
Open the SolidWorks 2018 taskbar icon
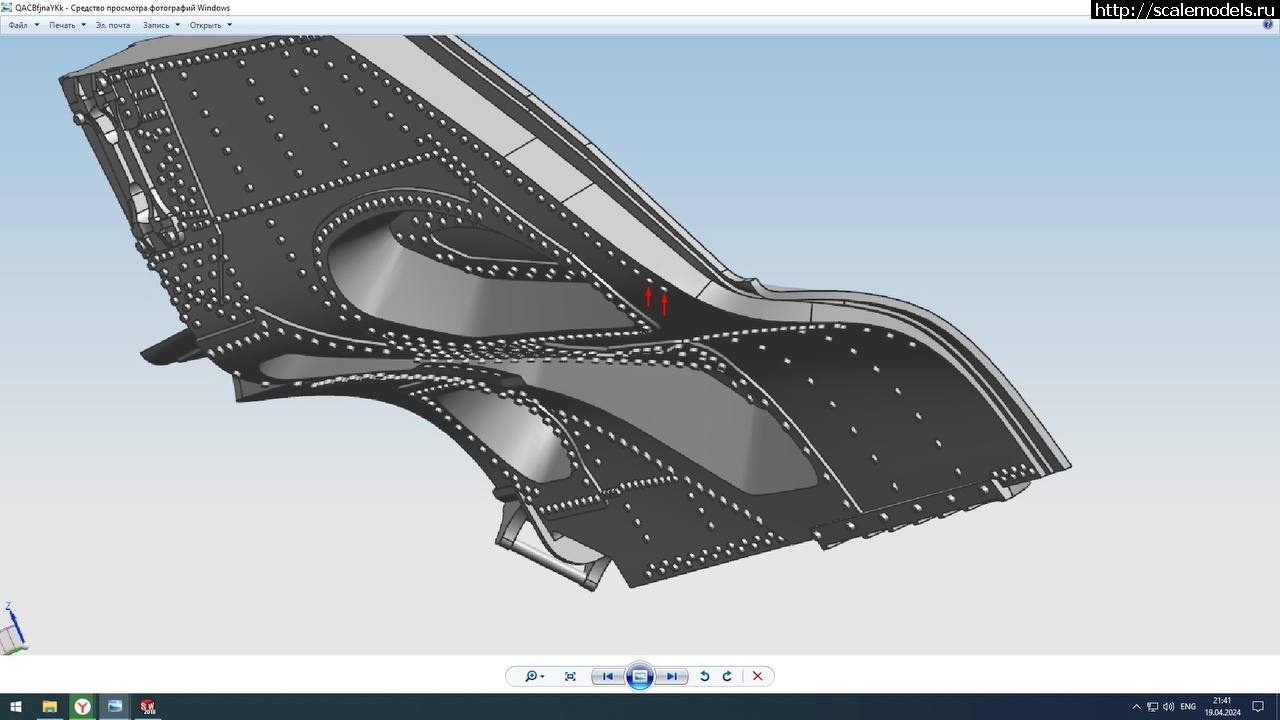coord(148,706)
